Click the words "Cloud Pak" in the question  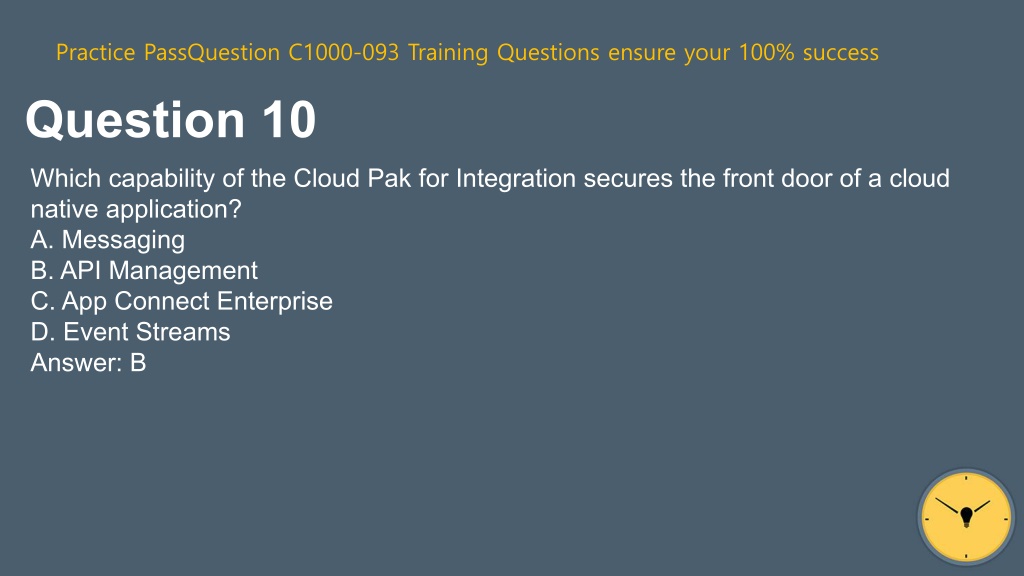tap(352, 178)
